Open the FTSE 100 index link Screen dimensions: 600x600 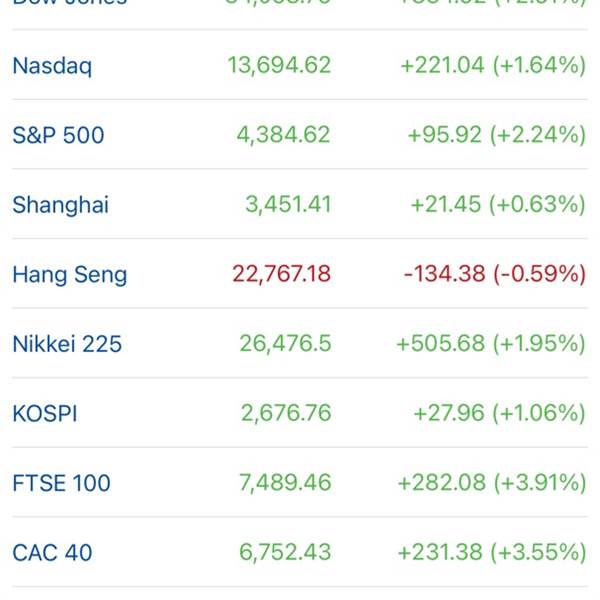pyautogui.click(x=61, y=483)
